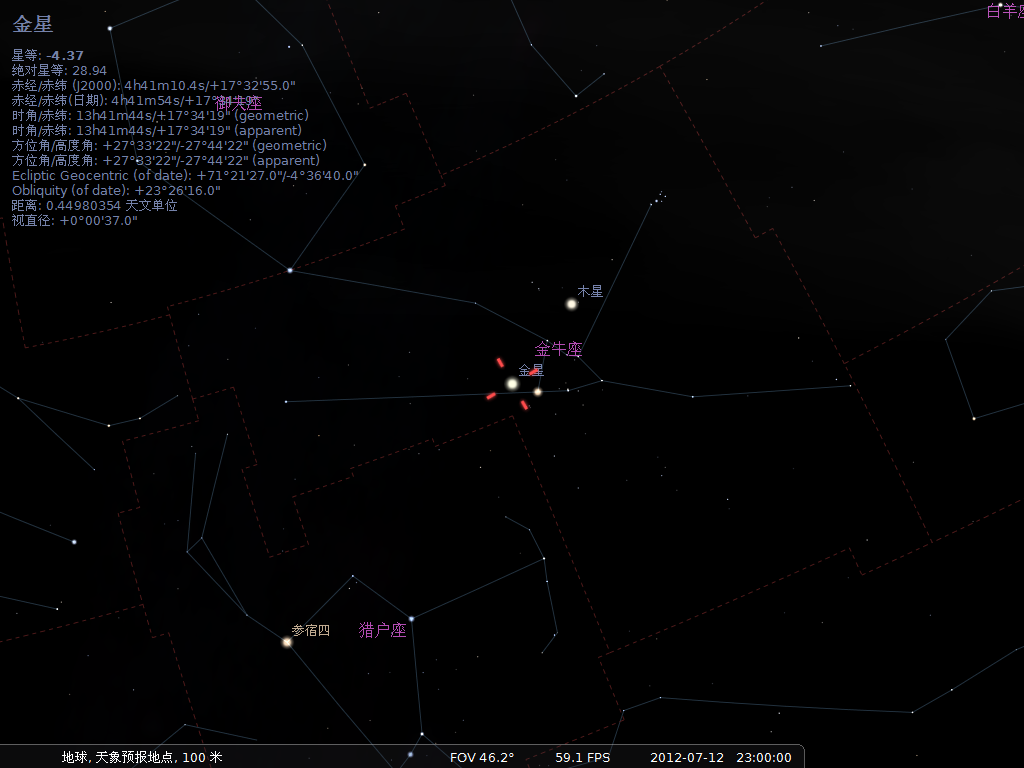Click the magnitude line 星等: -4.37

[x=48, y=56]
